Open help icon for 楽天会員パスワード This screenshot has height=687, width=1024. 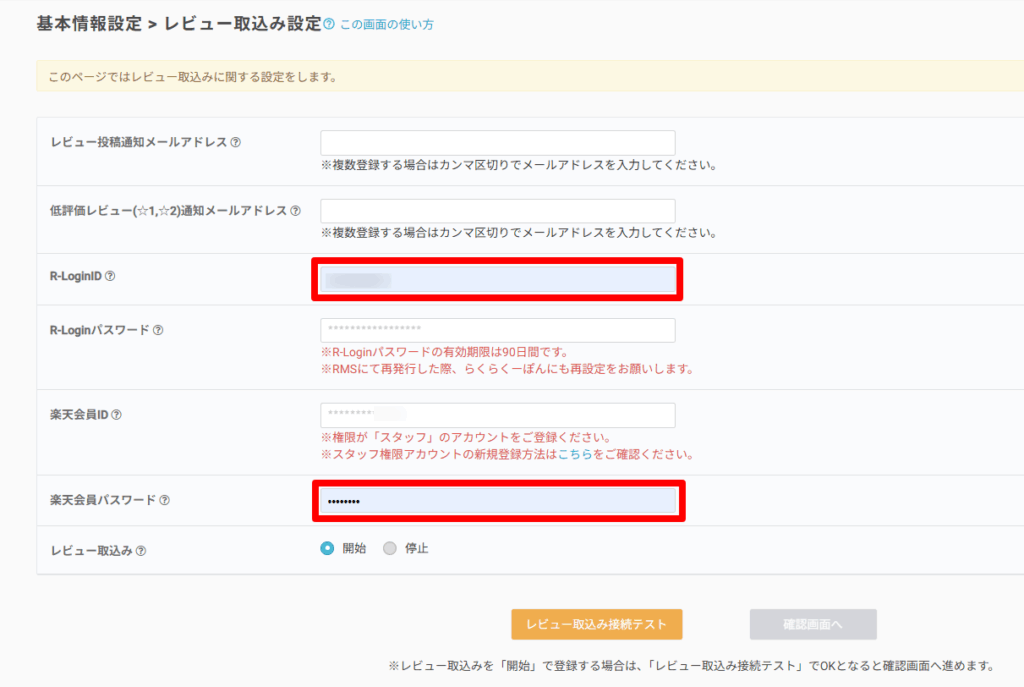165,500
